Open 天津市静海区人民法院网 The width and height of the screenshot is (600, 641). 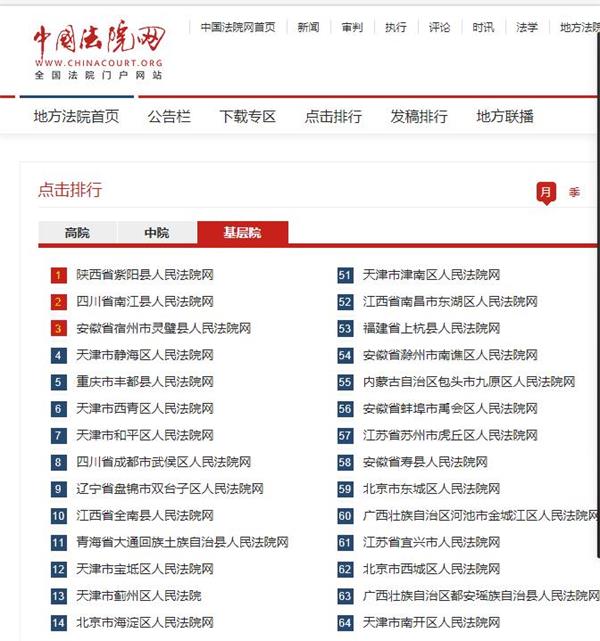point(145,355)
